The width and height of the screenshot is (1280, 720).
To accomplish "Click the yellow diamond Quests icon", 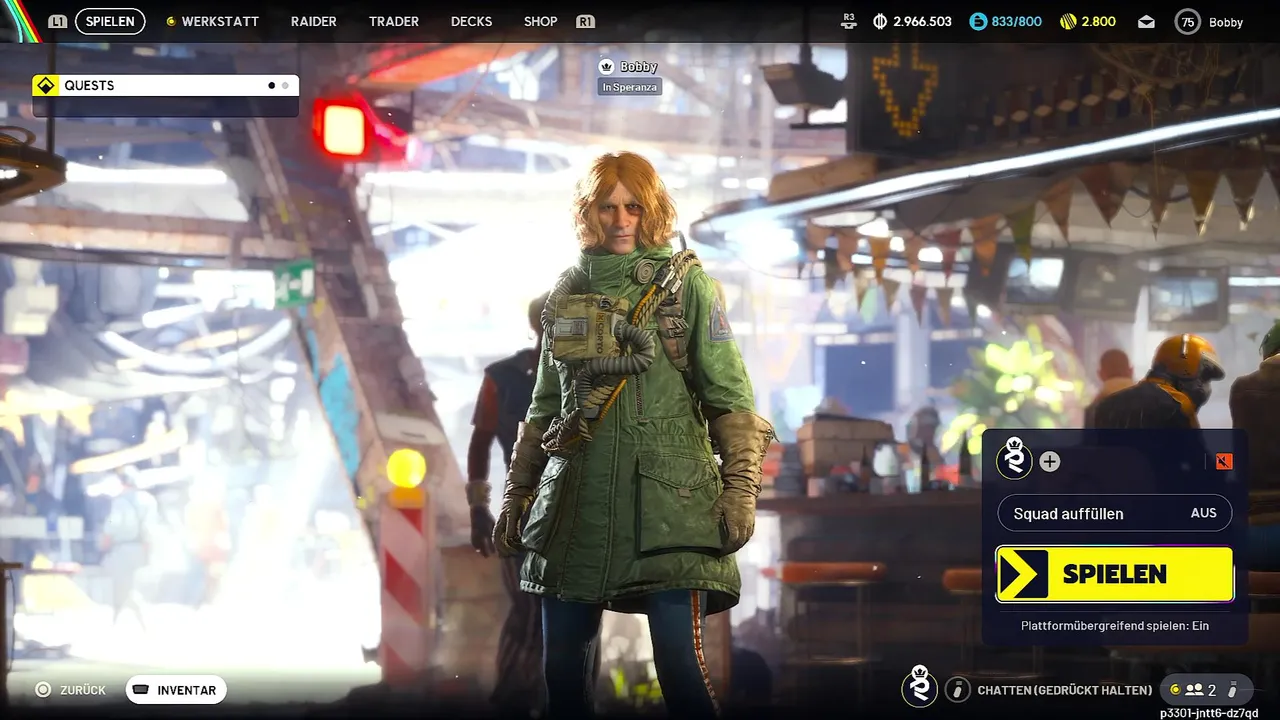I will [44, 86].
